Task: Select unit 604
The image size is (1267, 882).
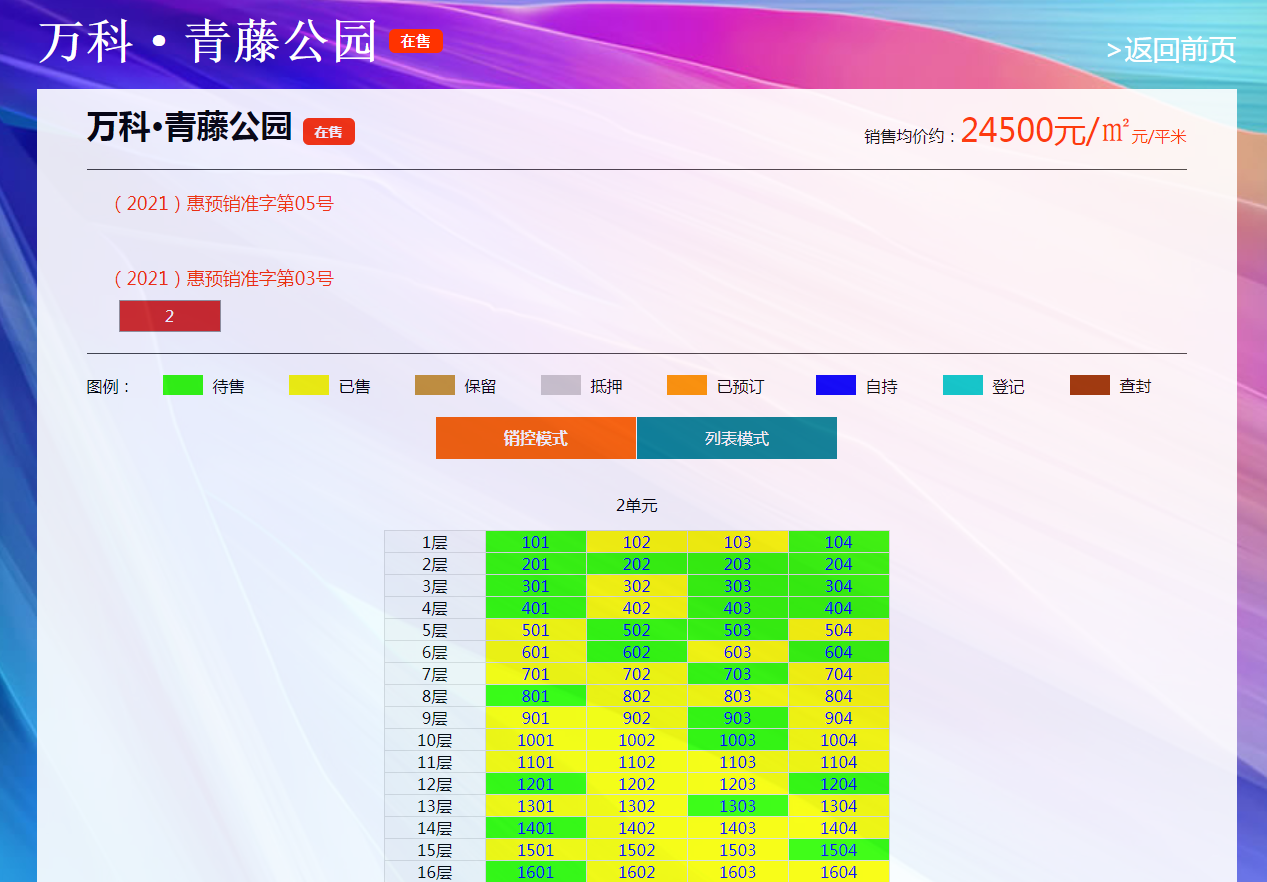Action: pyautogui.click(x=839, y=652)
